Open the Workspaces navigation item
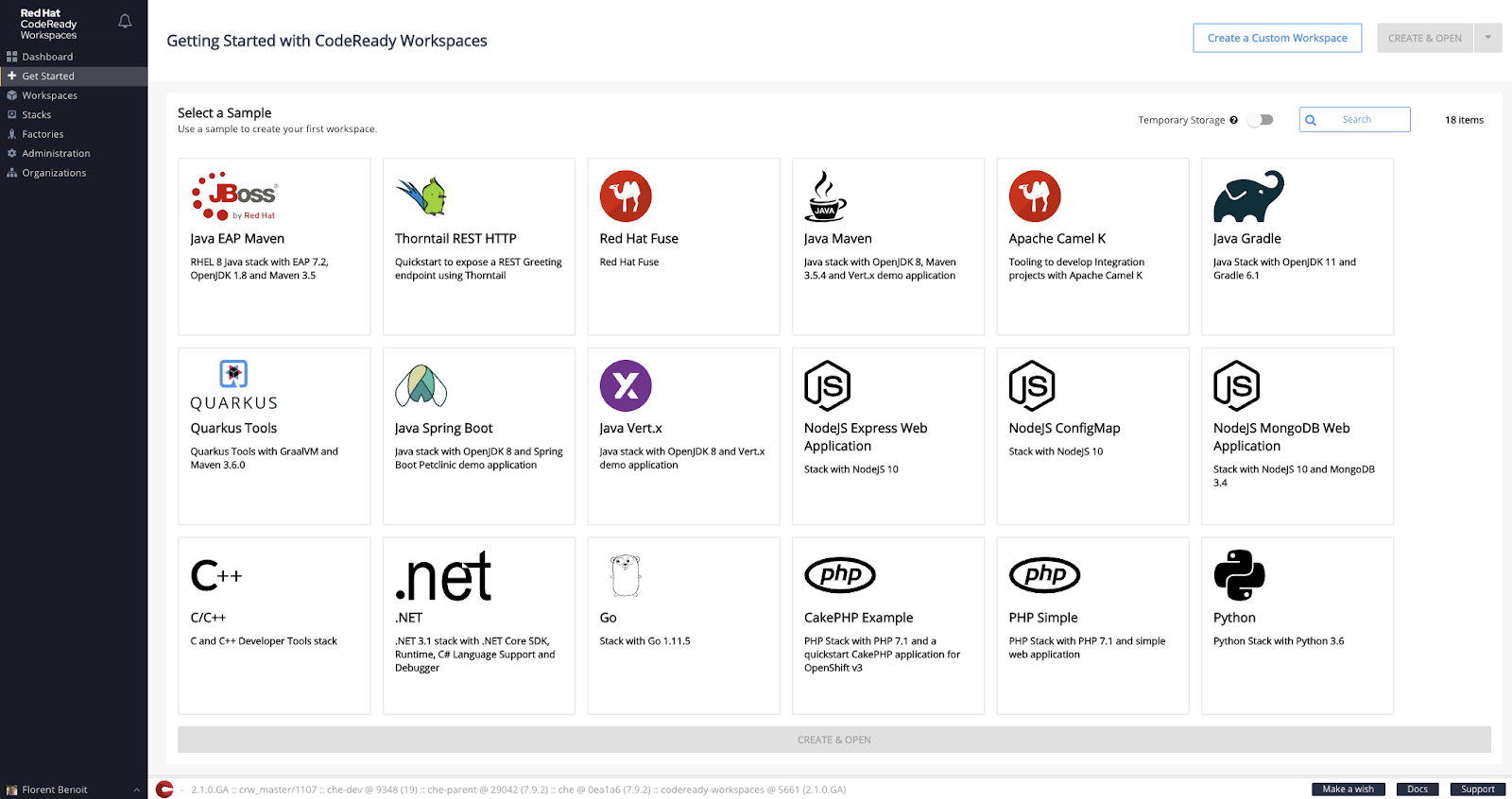The image size is (1512, 799). (x=50, y=95)
